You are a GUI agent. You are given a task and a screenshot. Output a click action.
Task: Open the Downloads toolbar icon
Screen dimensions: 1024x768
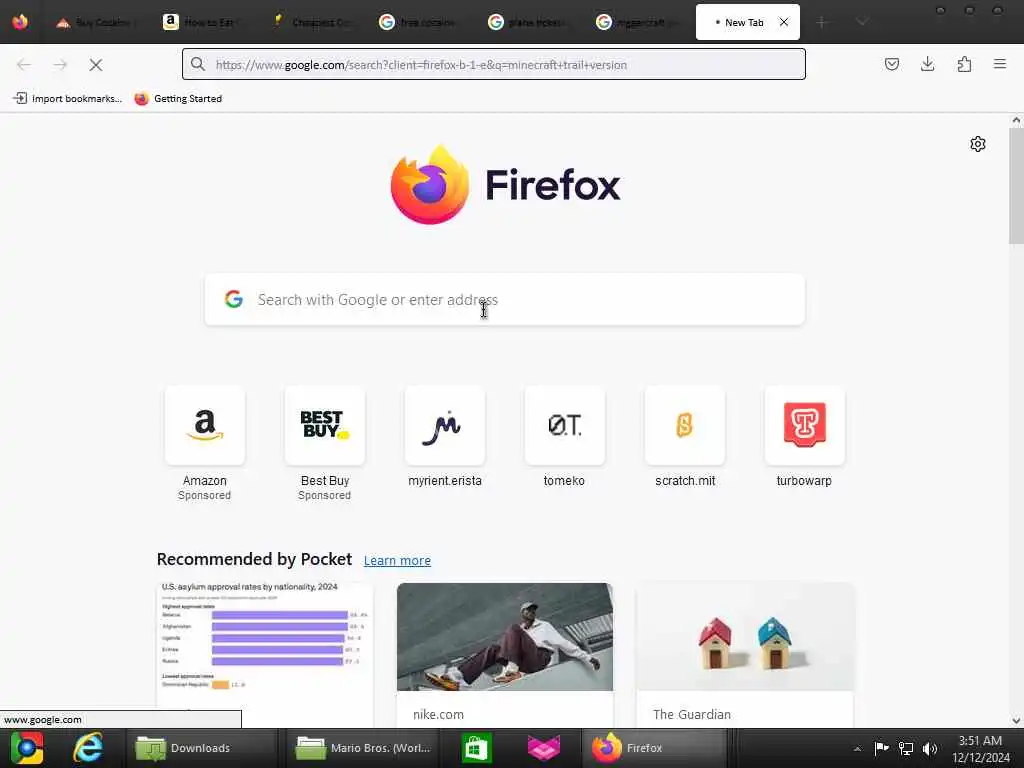(x=928, y=64)
